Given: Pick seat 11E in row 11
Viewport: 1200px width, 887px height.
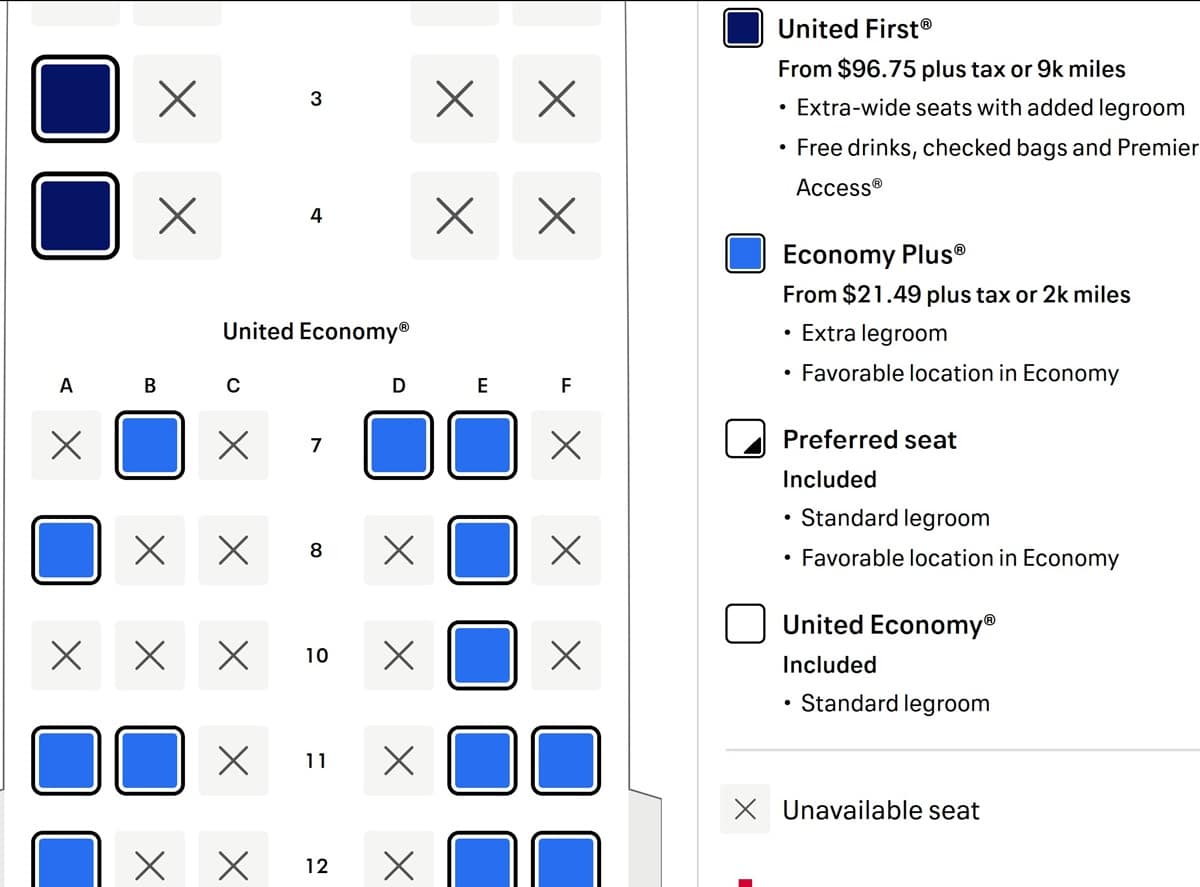Looking at the screenshot, I should click(x=482, y=760).
